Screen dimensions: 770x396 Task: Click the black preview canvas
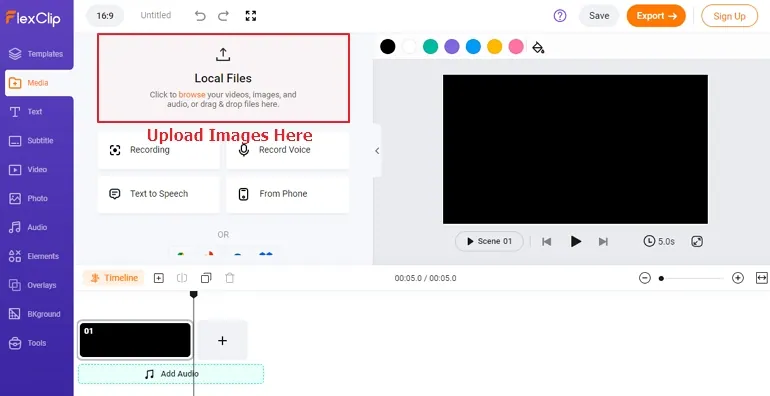pos(575,149)
